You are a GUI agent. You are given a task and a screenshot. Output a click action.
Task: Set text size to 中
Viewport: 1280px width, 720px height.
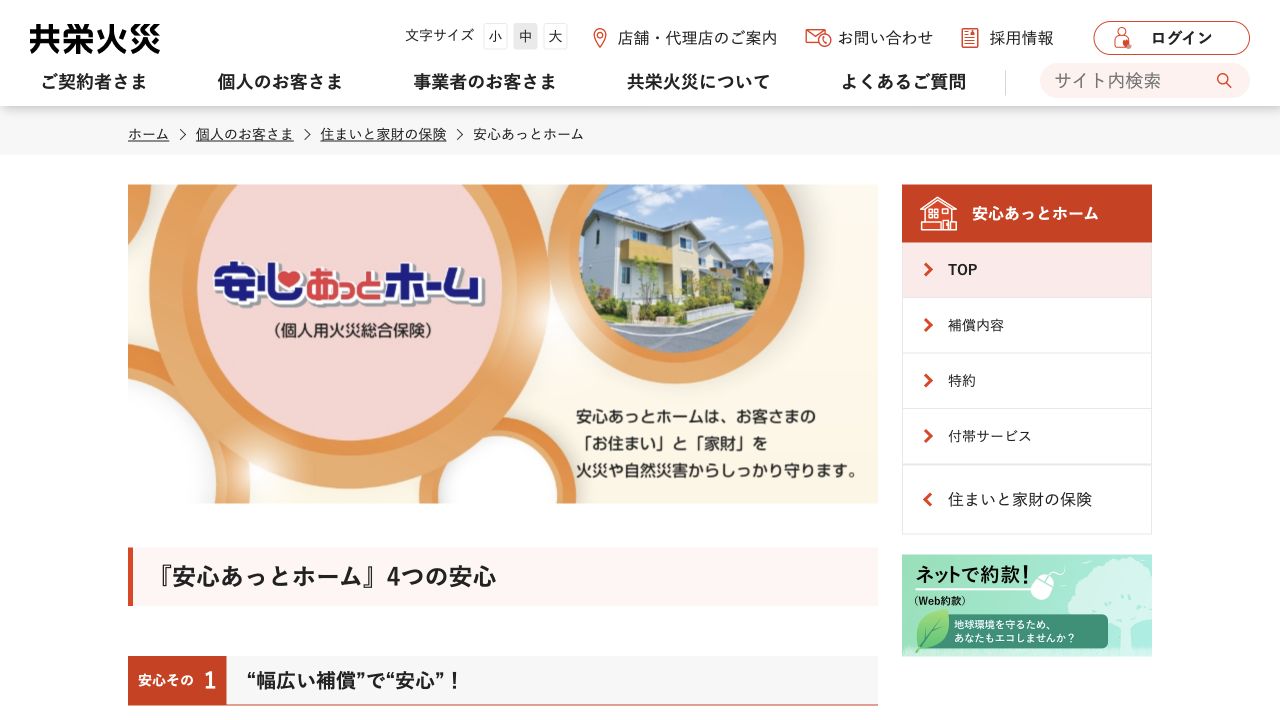(525, 37)
